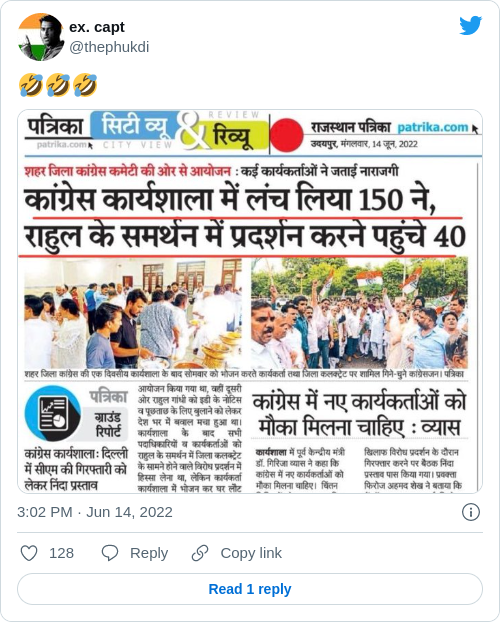Click the copy link chain icon
Viewport: 500px width, 622px height.
pos(200,553)
